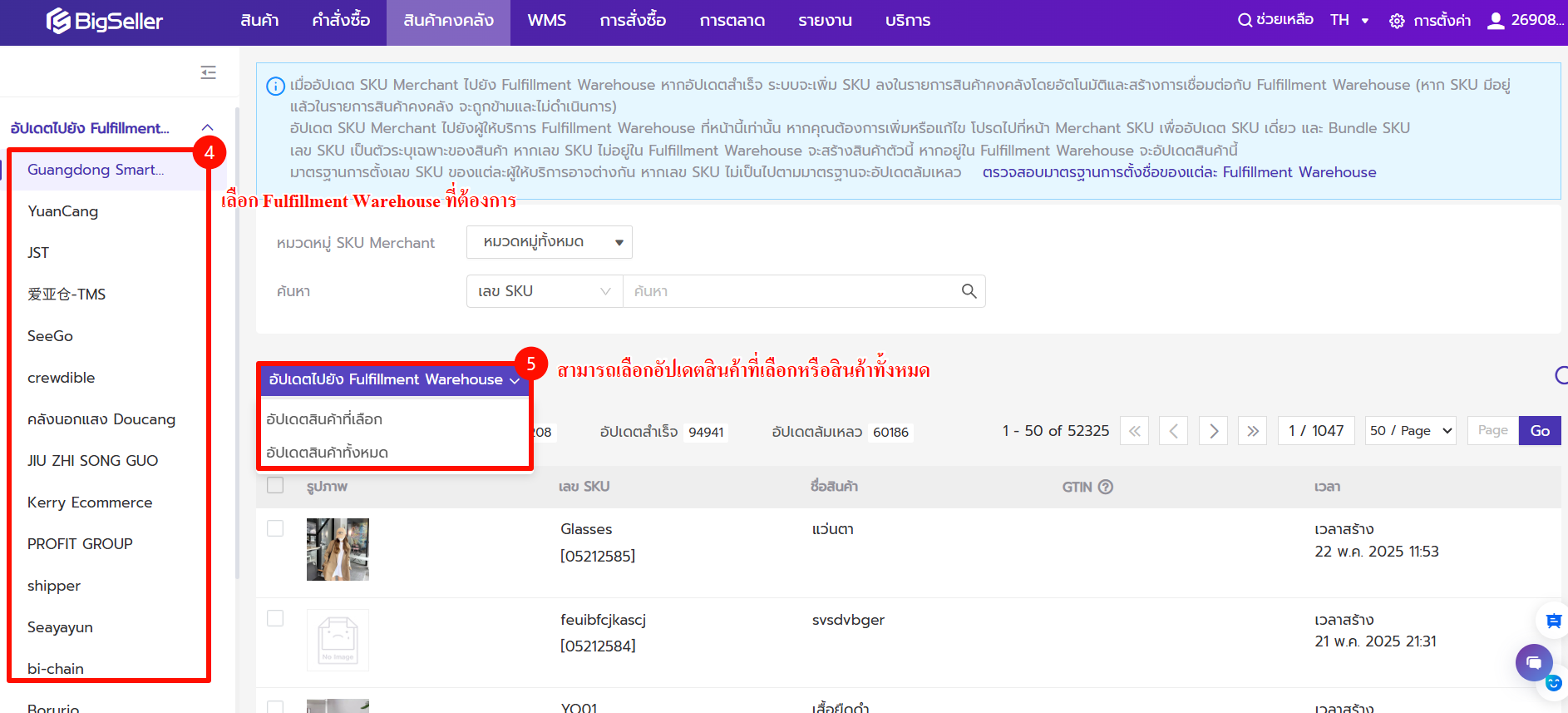Click the การตั้งค่า settings label
This screenshot has height=713, width=1568.
1442,21
